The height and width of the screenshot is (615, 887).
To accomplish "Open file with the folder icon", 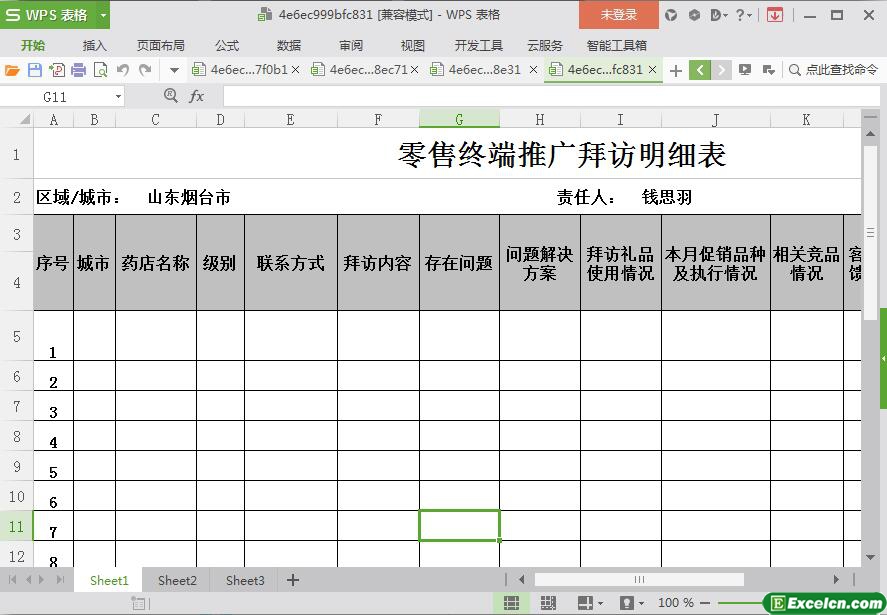I will tap(12, 70).
